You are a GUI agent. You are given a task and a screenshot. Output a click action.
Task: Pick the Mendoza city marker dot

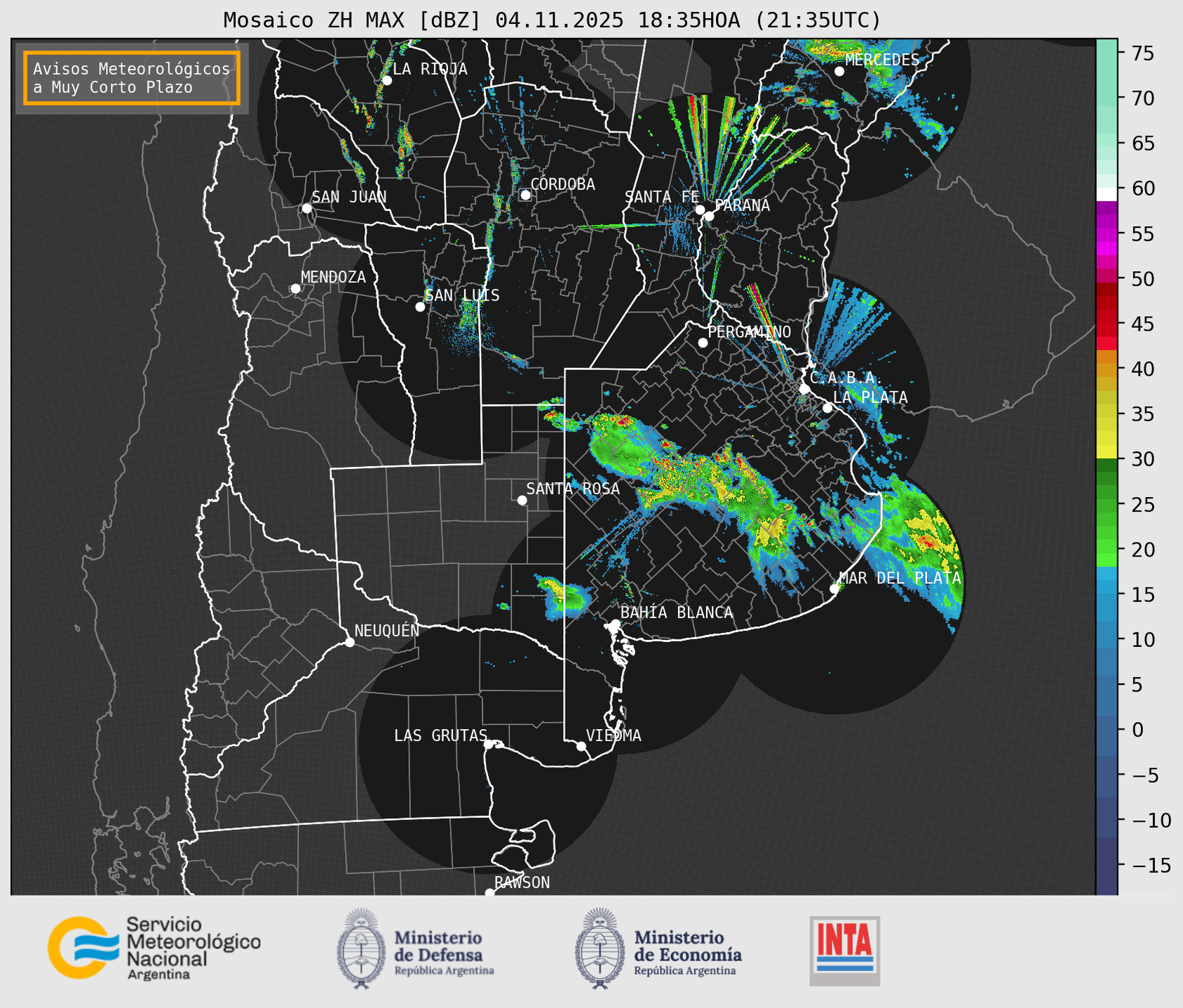296,289
